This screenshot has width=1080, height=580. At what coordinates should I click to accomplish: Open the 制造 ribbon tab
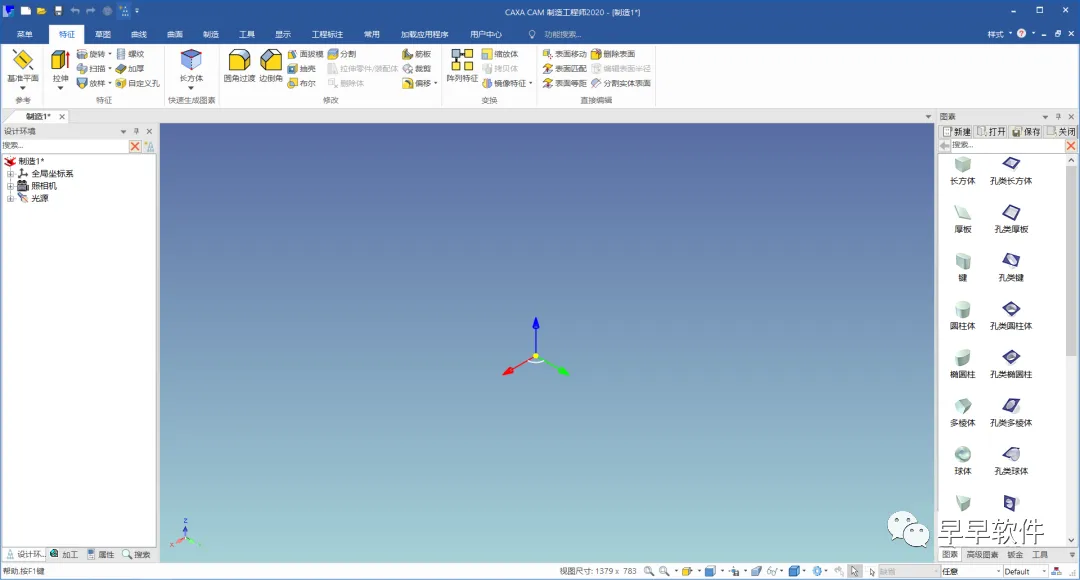[x=211, y=34]
